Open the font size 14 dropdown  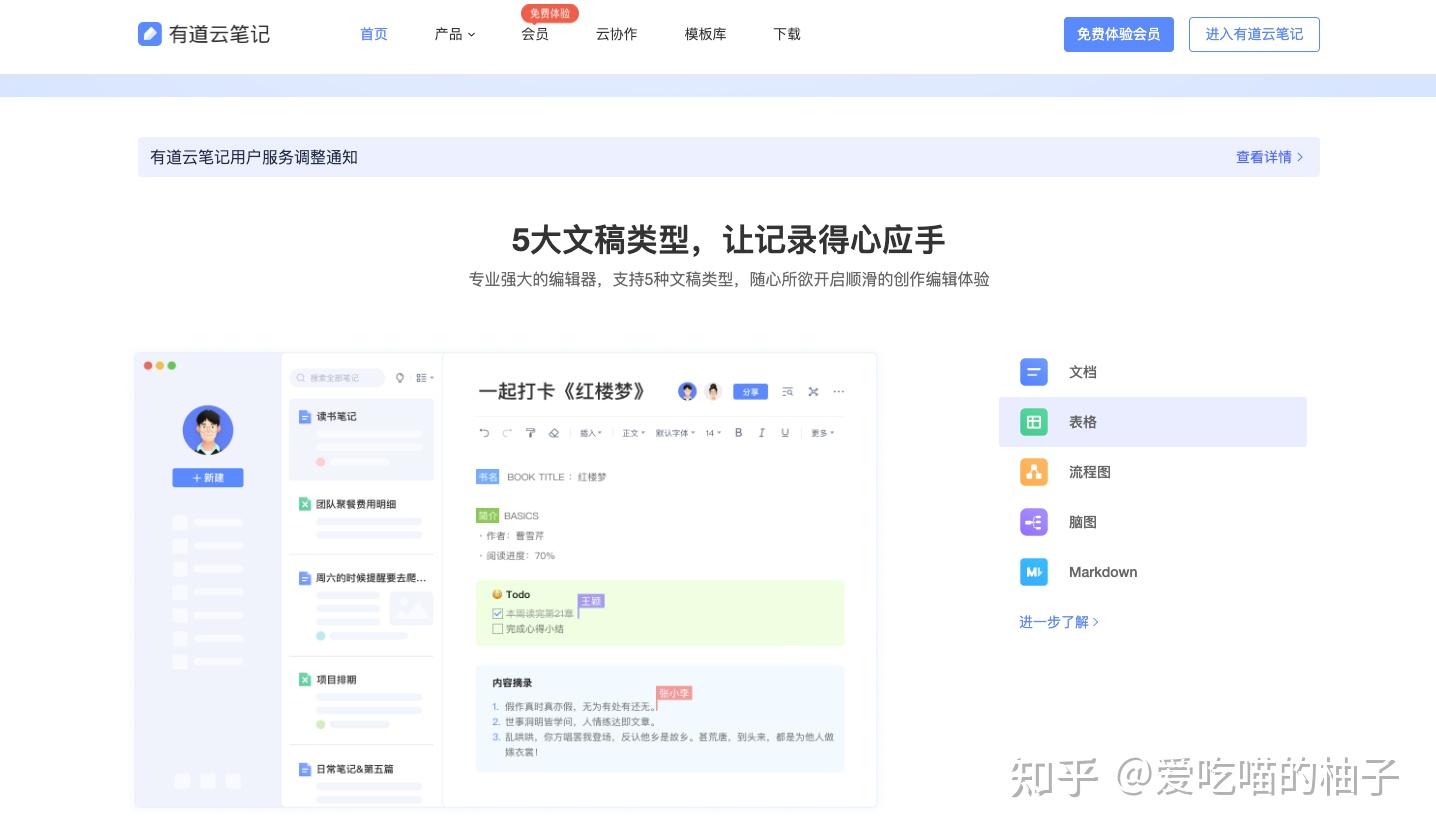(713, 433)
